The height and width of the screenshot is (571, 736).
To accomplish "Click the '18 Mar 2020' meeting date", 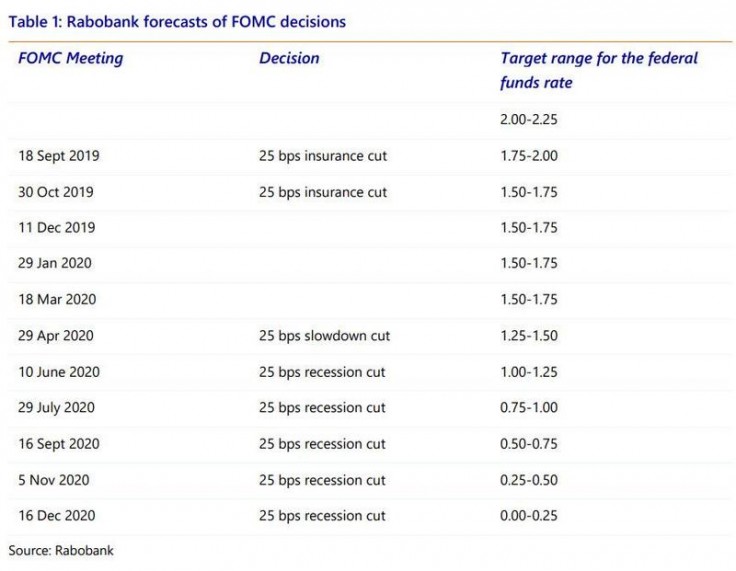I will (57, 300).
